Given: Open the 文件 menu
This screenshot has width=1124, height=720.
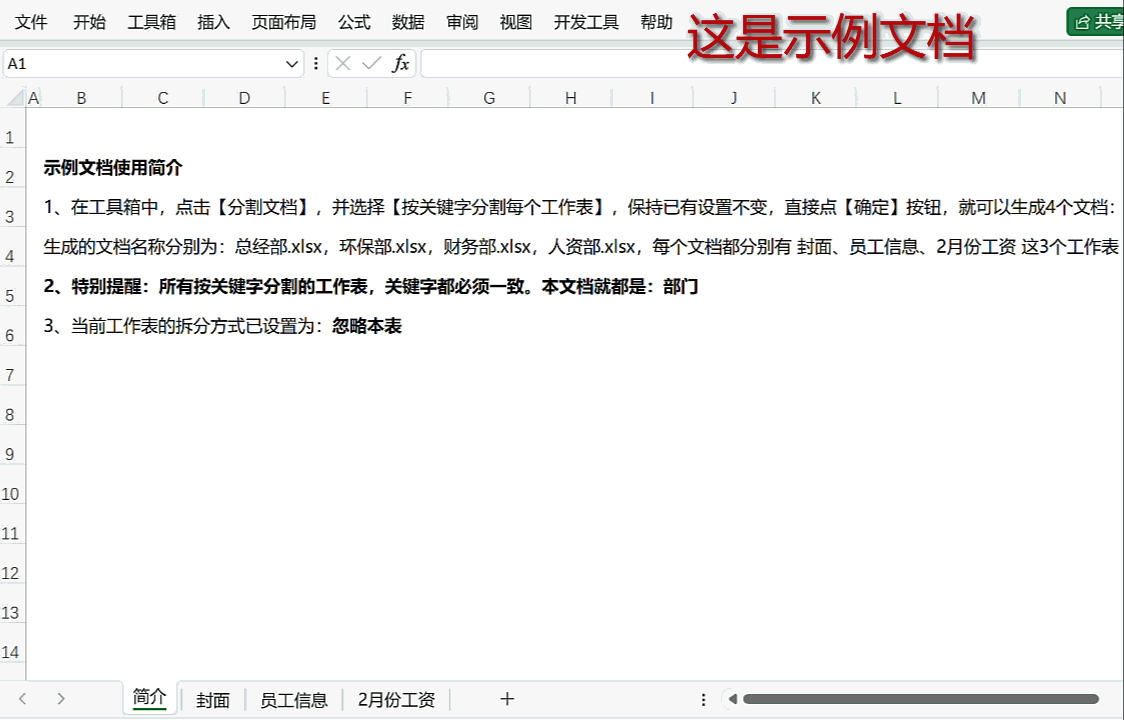Looking at the screenshot, I should click(31, 22).
